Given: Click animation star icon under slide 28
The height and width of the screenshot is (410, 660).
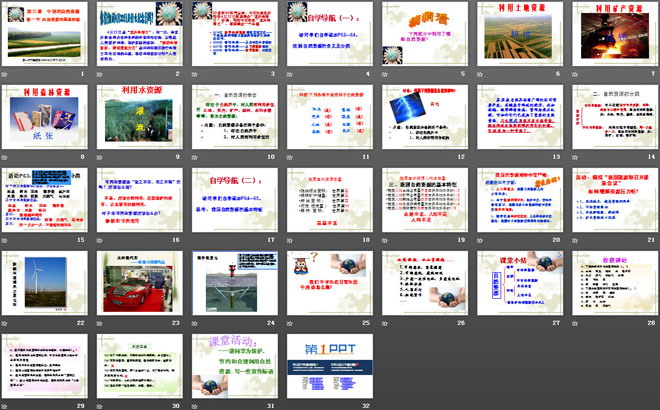Looking at the screenshot, I should 575,323.
